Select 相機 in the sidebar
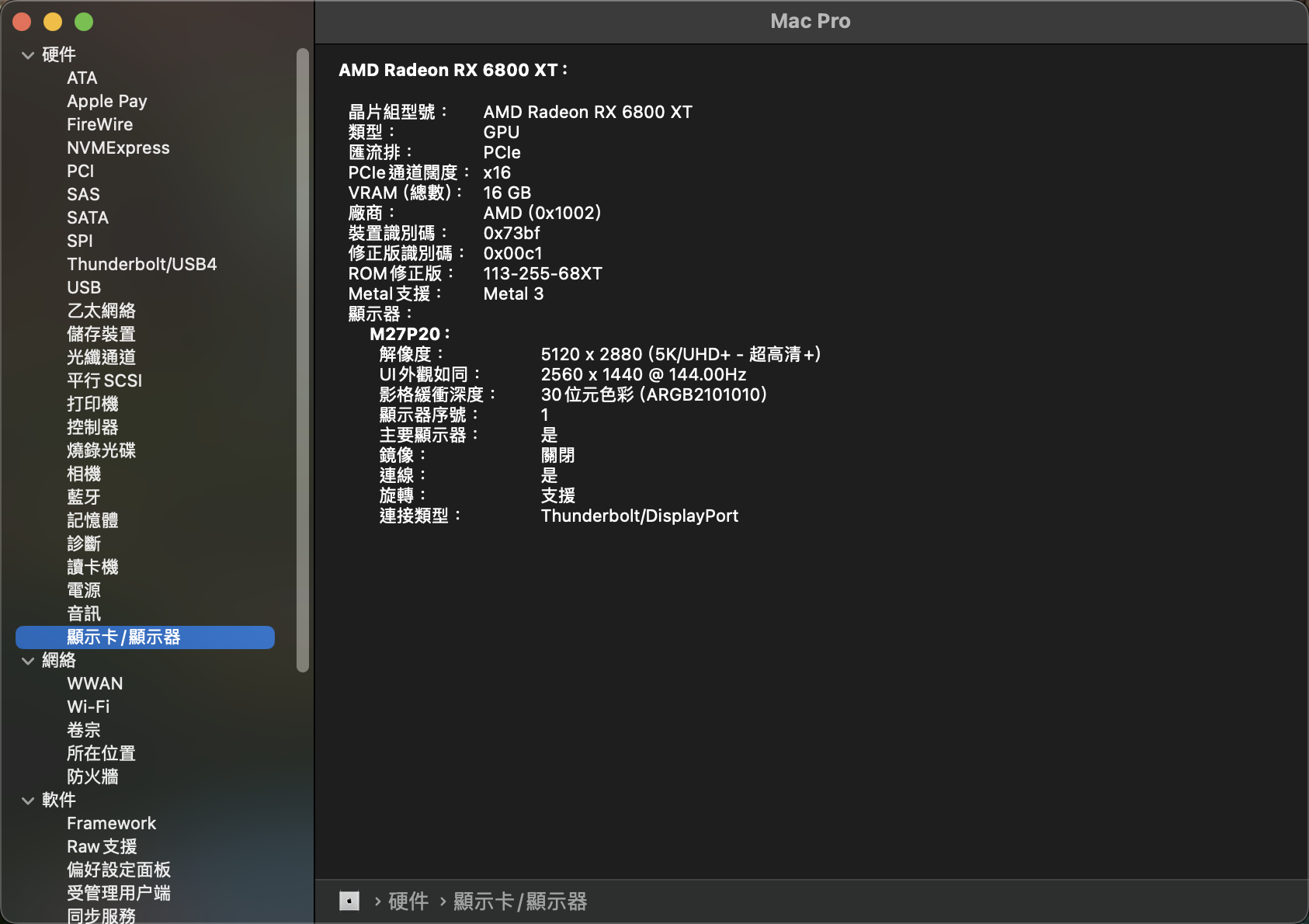1309x924 pixels. [x=84, y=474]
